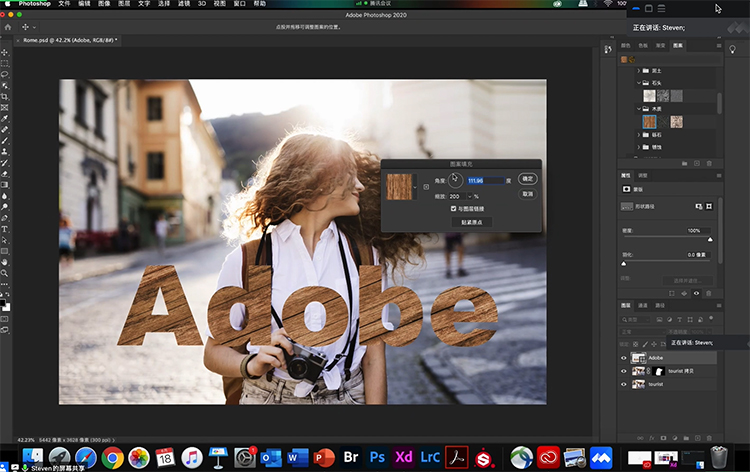Select the Type tool in the toolbar

coord(5,229)
